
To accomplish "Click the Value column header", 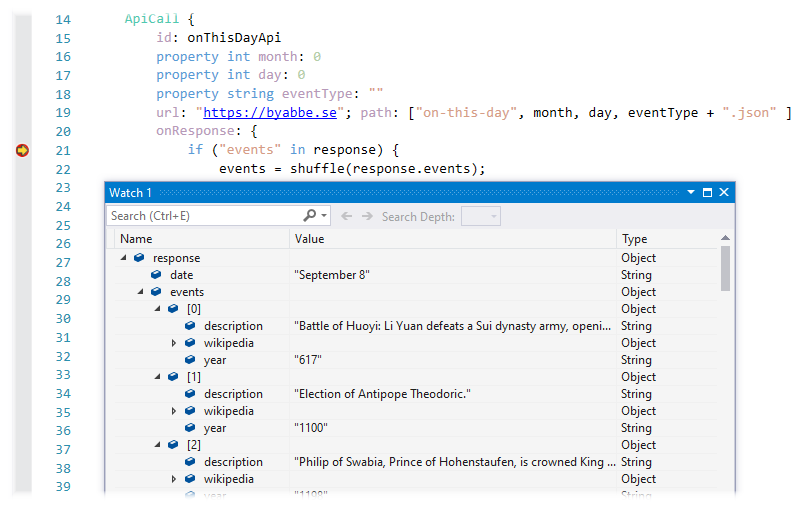I will 450,239.
